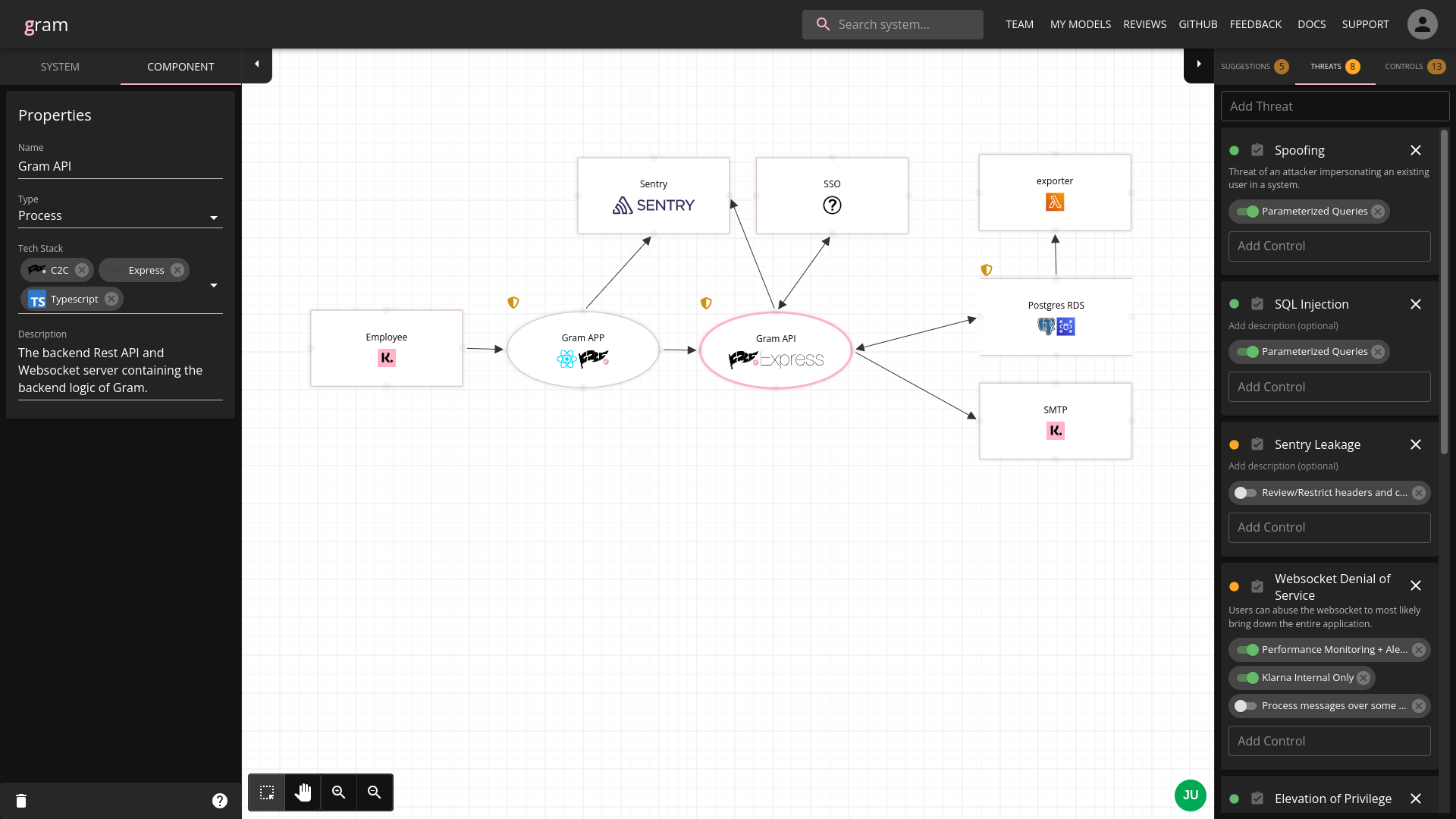This screenshot has height=819, width=1456.
Task: Click the trash delete icon
Action: coord(21,801)
